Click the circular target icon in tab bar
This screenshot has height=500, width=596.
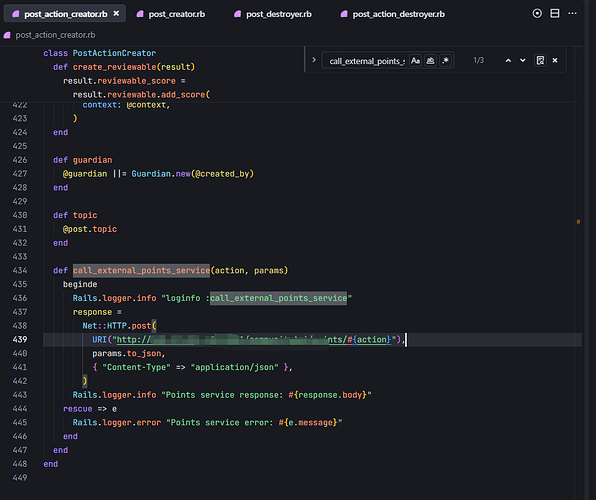point(537,14)
